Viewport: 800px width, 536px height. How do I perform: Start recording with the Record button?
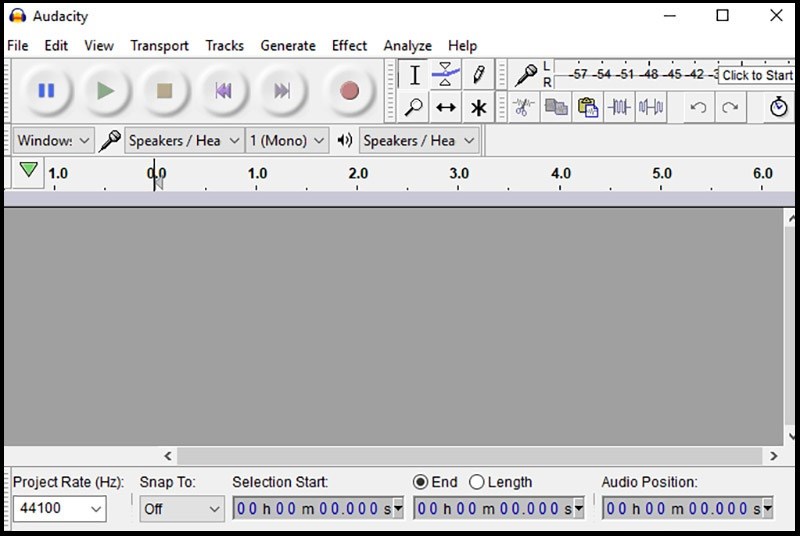click(x=348, y=91)
